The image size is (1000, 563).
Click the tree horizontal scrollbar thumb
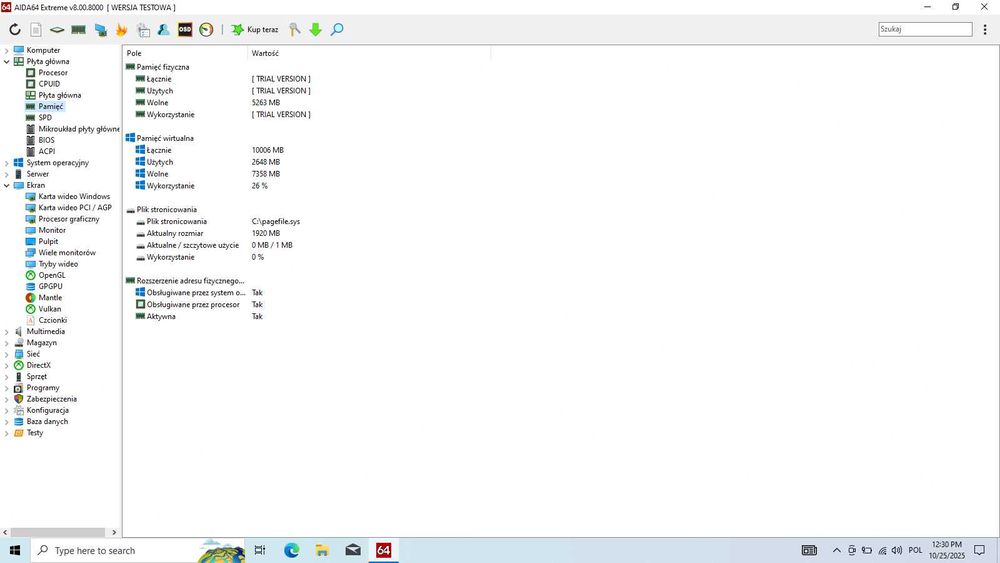58,532
